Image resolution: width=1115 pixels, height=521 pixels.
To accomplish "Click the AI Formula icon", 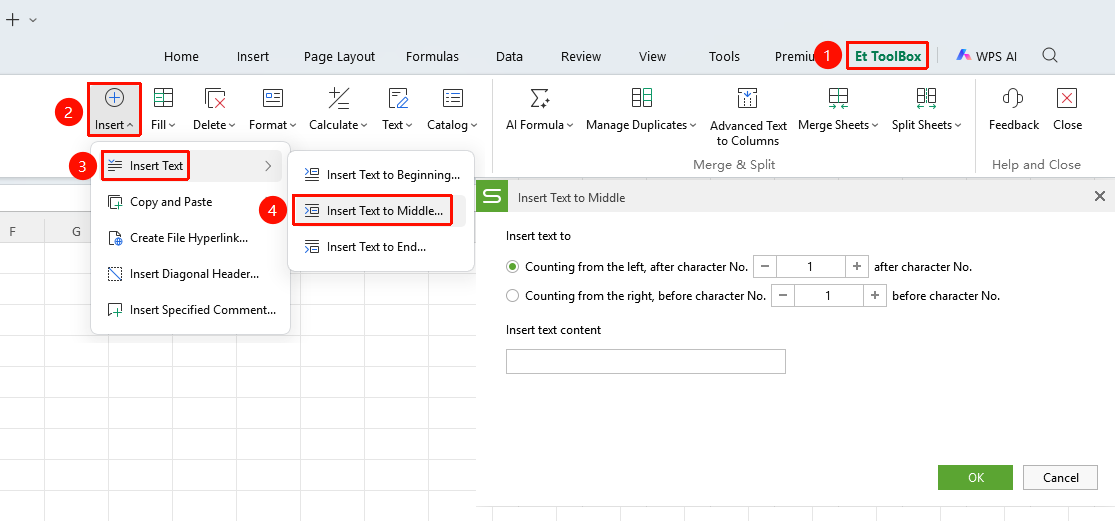I will (540, 98).
